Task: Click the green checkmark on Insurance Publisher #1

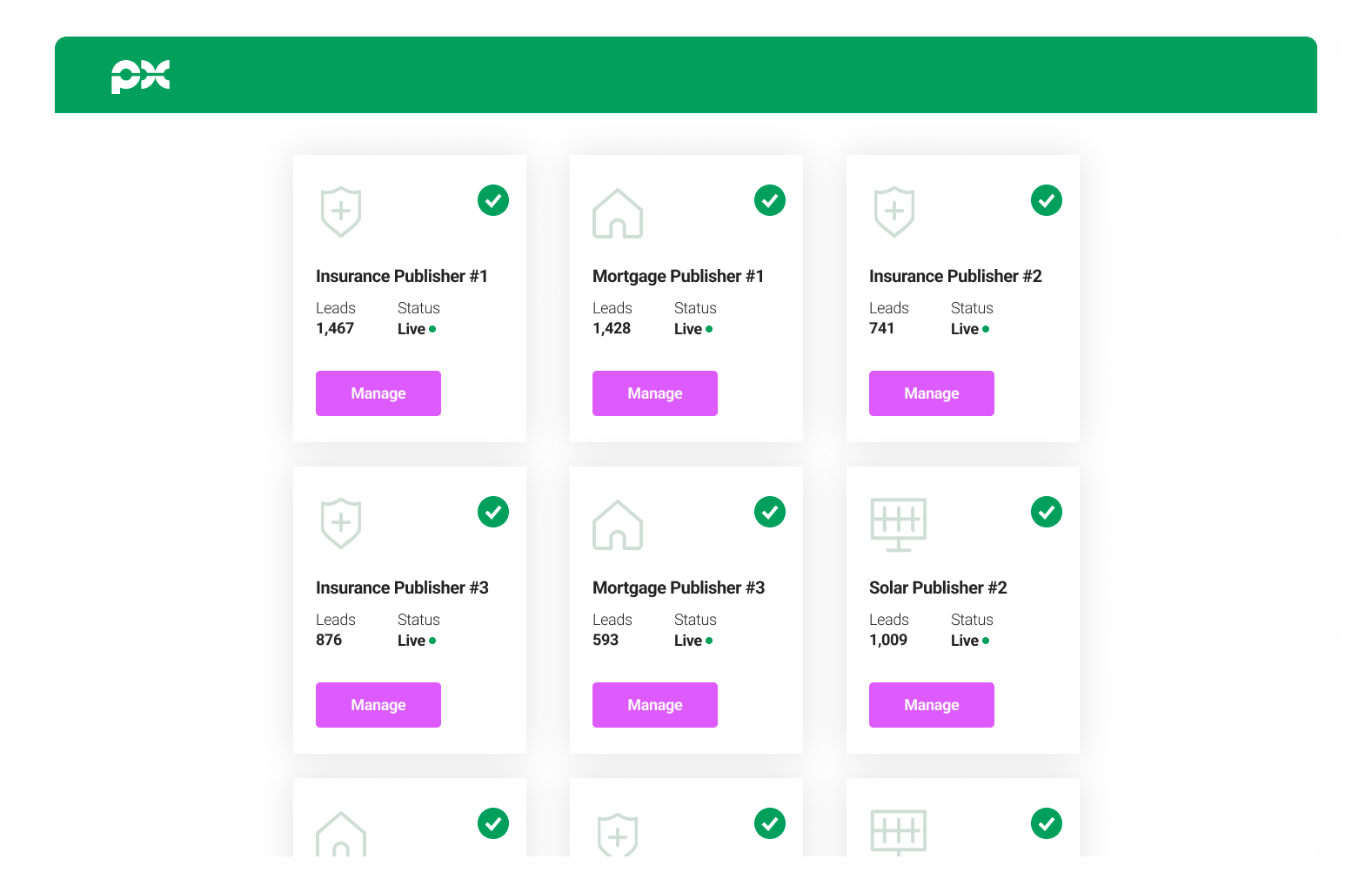Action: pos(493,200)
